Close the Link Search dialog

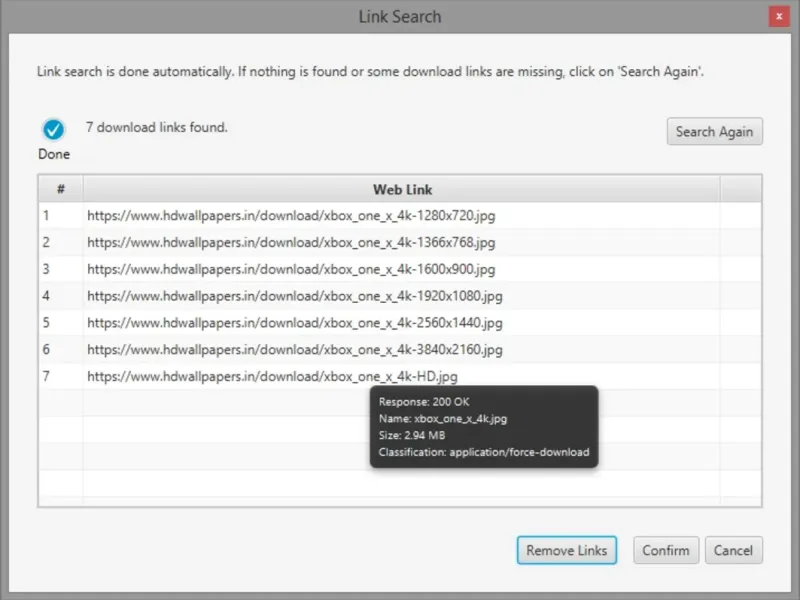779,16
